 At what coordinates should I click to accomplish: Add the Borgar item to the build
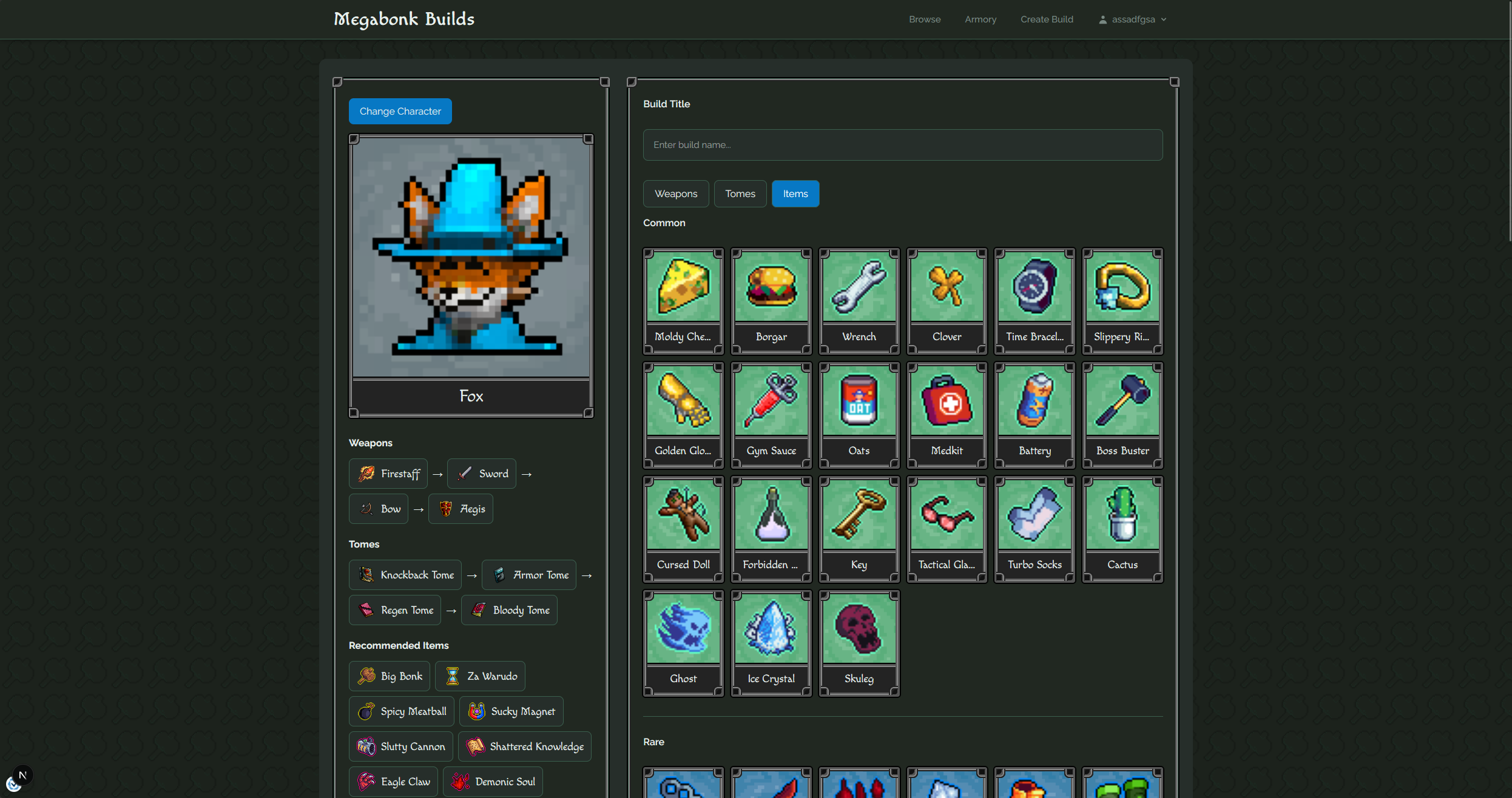[x=771, y=287]
